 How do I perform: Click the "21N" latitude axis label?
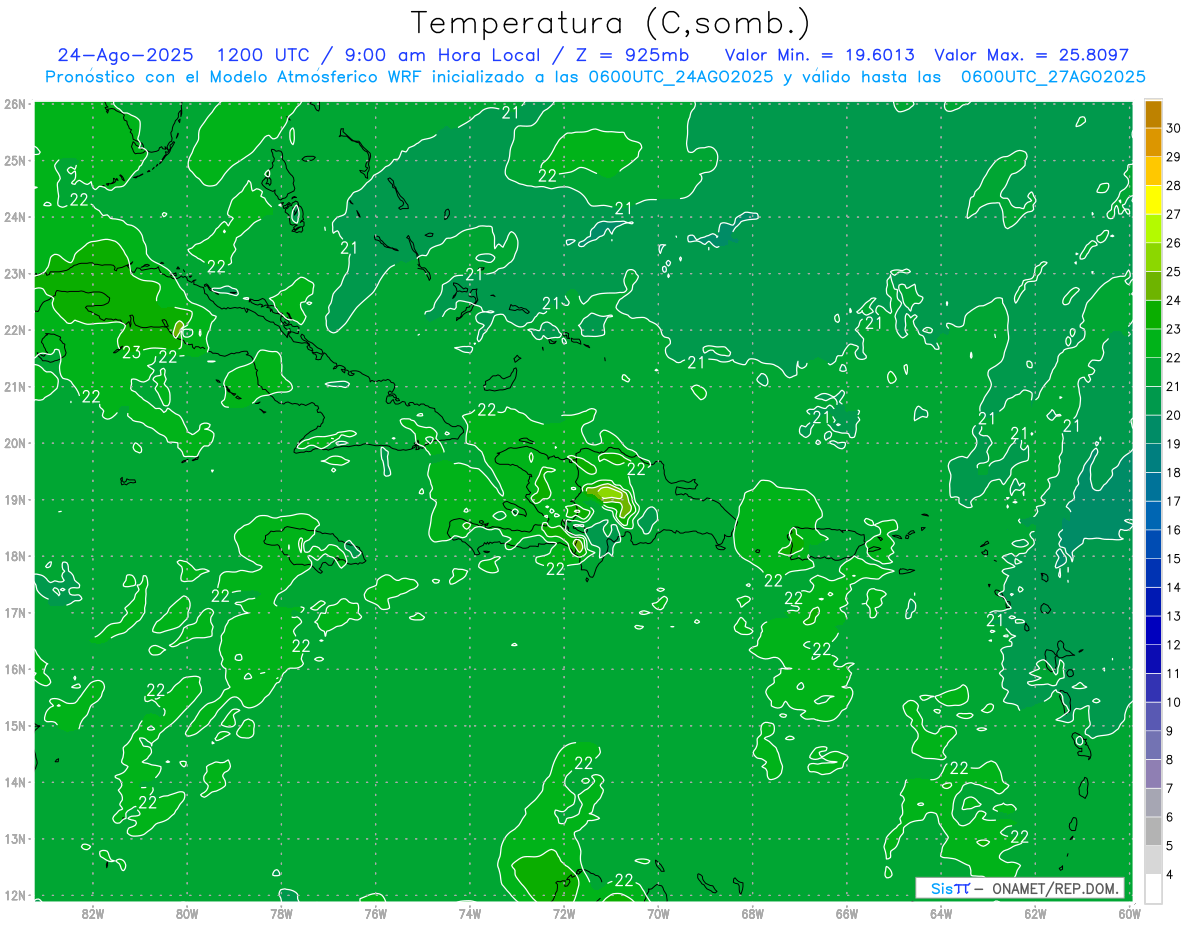coord(15,386)
